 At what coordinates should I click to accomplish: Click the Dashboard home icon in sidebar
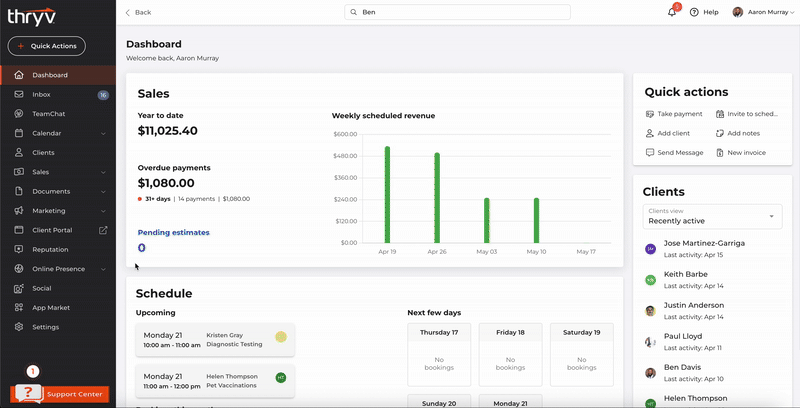click(19, 75)
